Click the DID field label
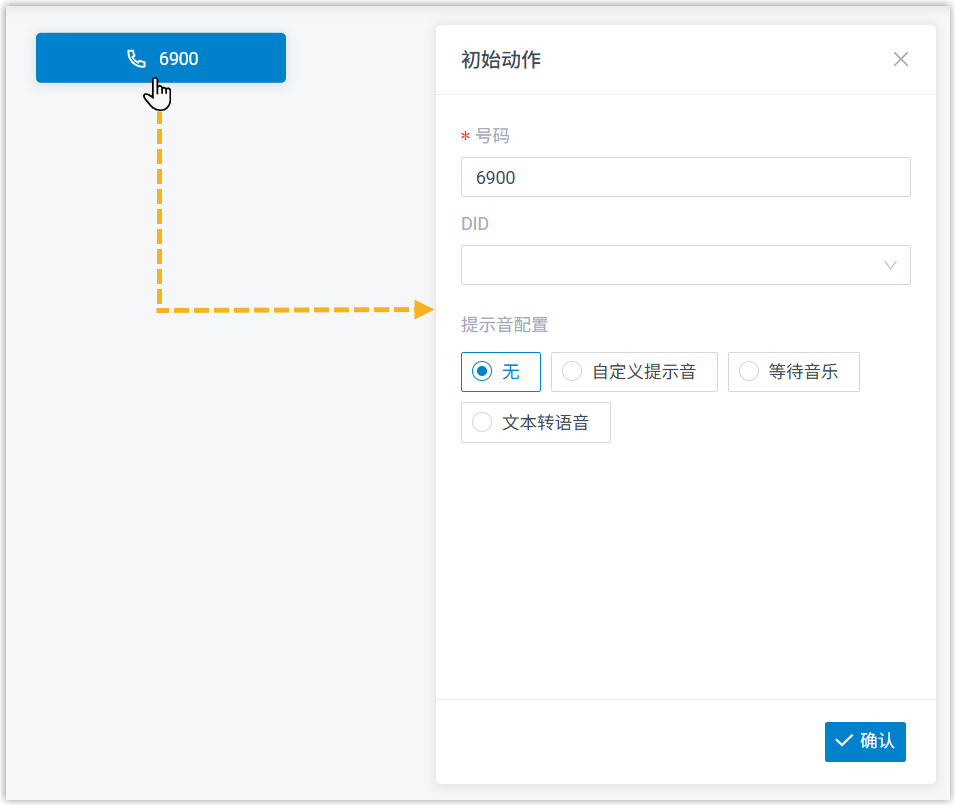This screenshot has width=956, height=806. pos(475,224)
